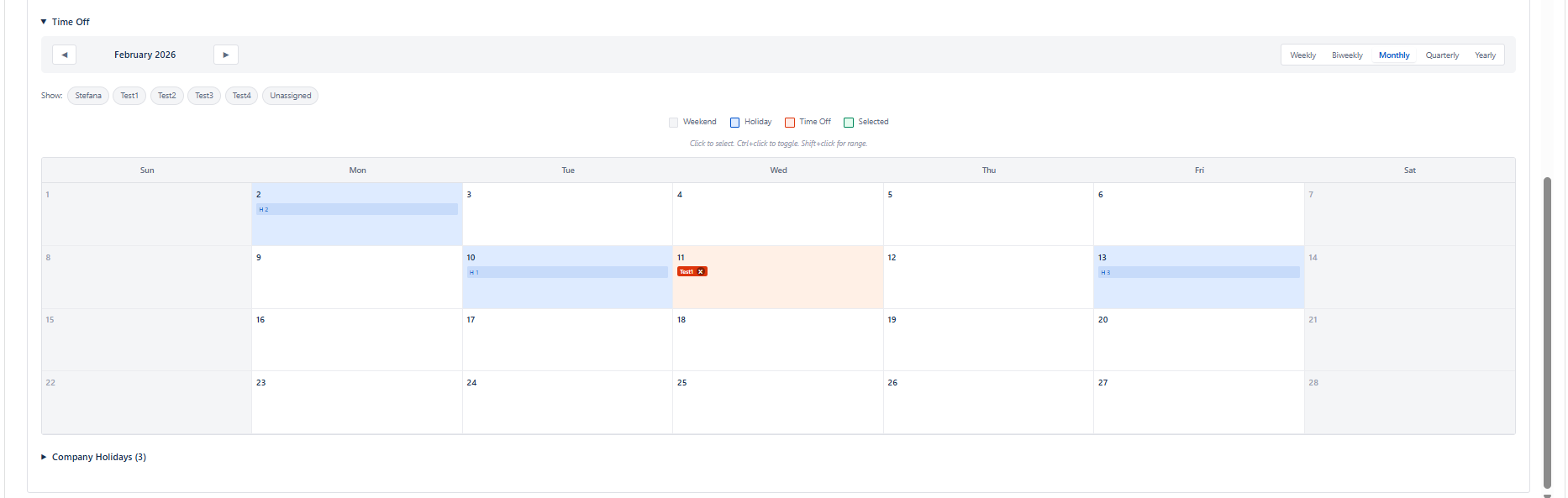Click the Holiday legend swatch
The width and height of the screenshot is (1568, 498).
(x=735, y=123)
